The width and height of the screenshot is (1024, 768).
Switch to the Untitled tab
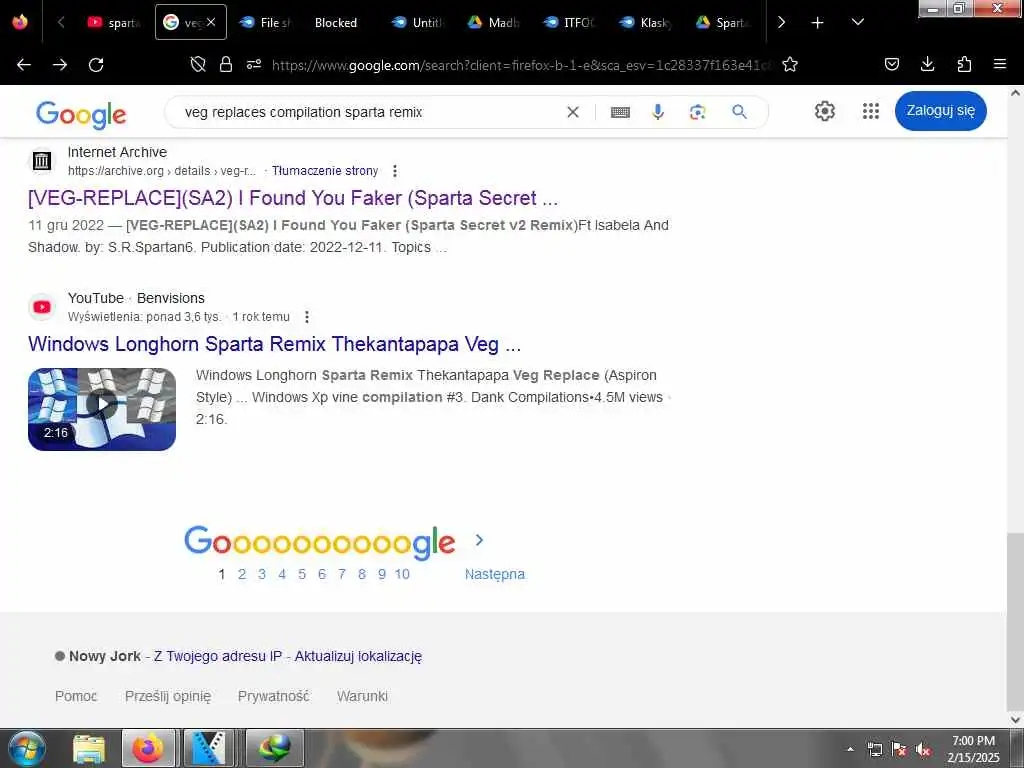417,23
